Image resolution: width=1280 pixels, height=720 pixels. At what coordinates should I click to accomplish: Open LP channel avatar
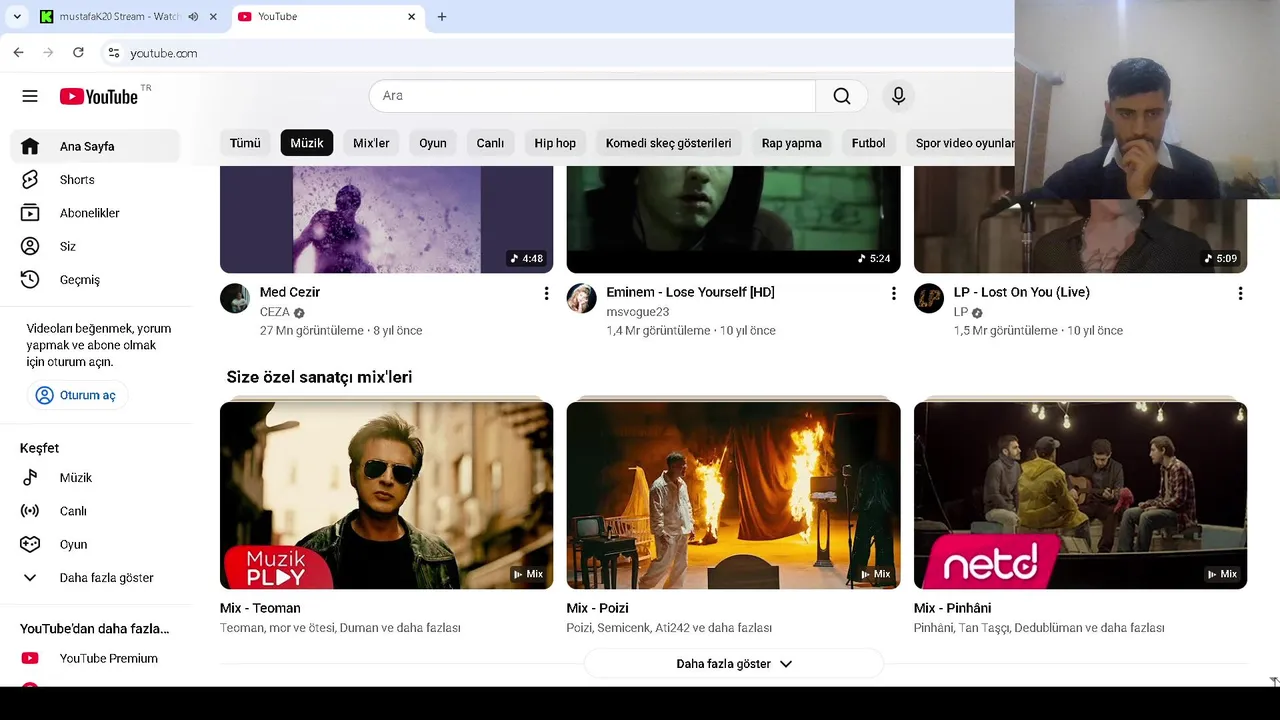click(928, 298)
